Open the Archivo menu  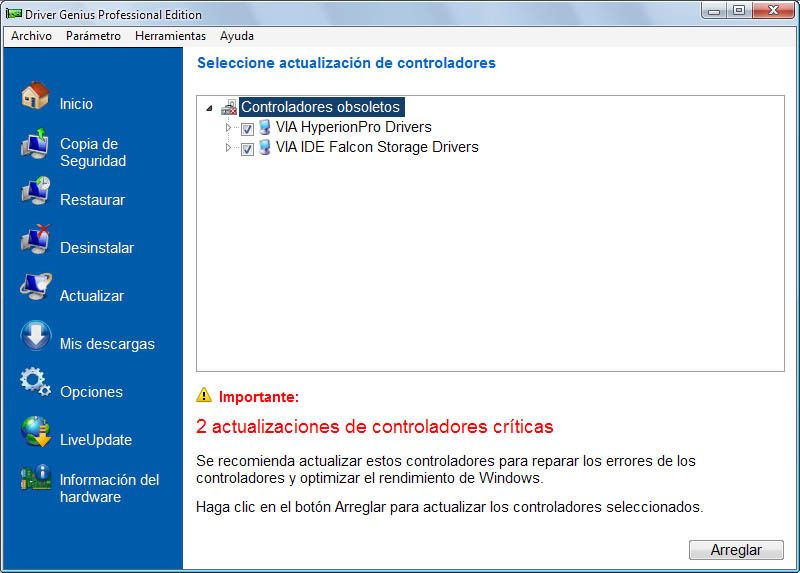pos(31,36)
